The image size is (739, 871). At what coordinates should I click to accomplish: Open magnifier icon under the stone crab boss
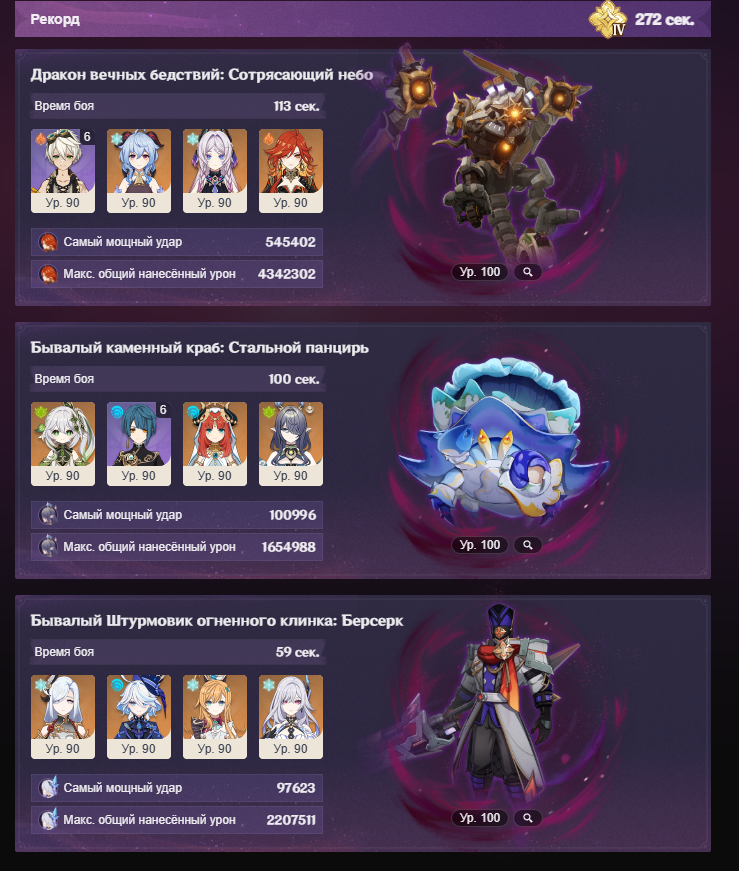coord(528,545)
